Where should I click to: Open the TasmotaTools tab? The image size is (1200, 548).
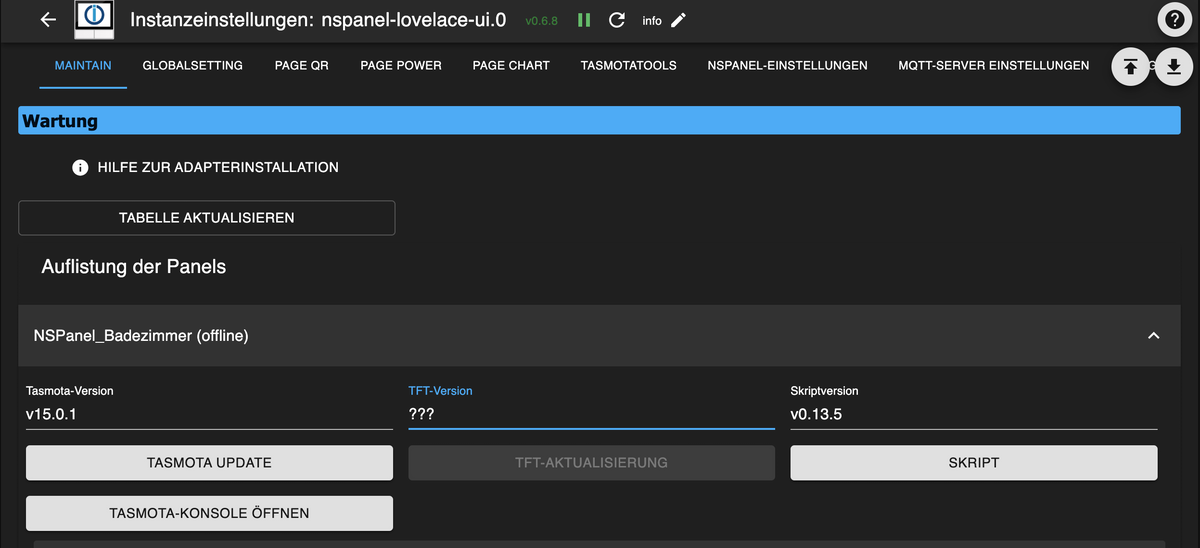click(x=628, y=66)
